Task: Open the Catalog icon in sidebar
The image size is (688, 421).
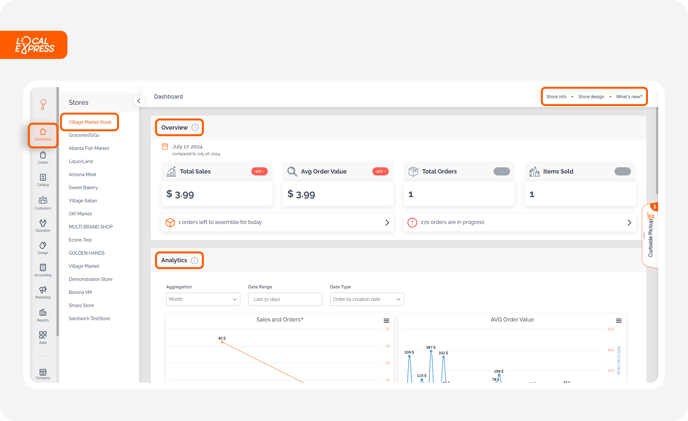Action: point(43,180)
